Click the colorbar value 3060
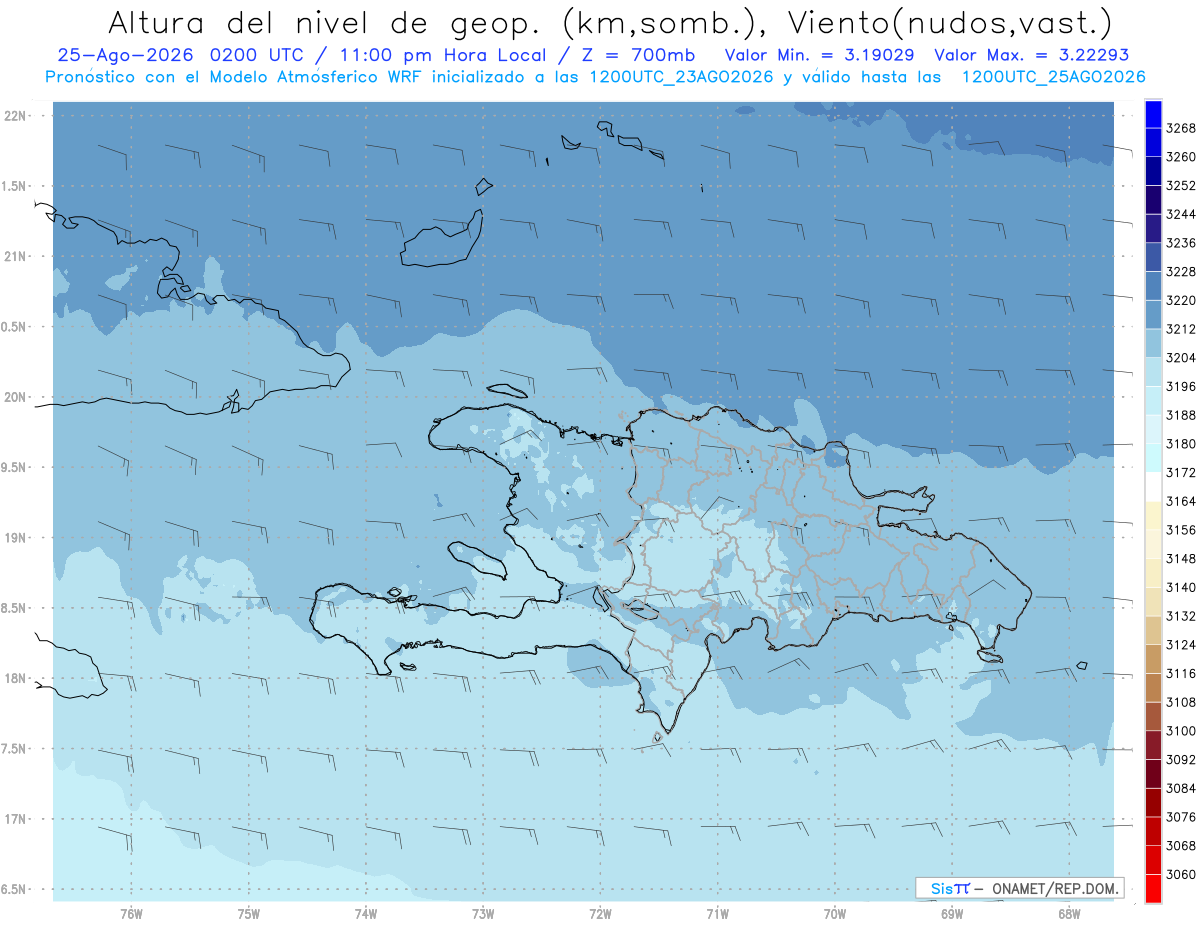The width and height of the screenshot is (1200, 927). tap(1181, 874)
